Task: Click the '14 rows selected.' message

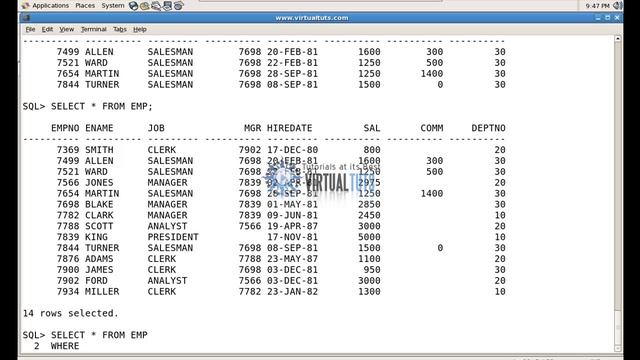Action: pos(71,313)
